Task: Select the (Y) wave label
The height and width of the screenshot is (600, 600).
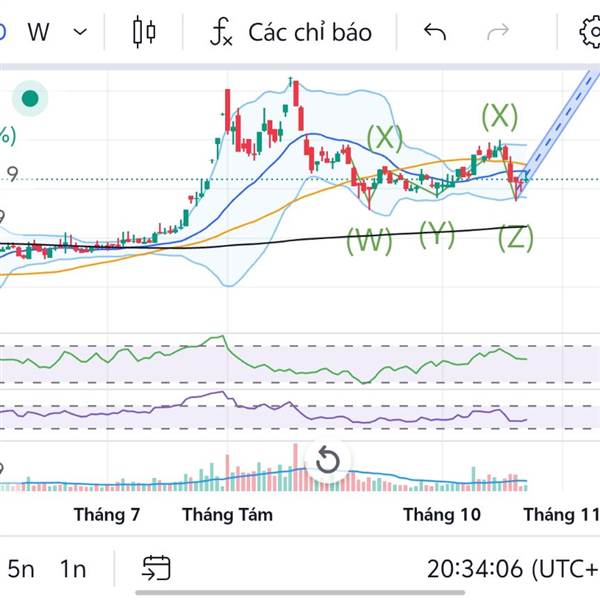Action: click(437, 235)
